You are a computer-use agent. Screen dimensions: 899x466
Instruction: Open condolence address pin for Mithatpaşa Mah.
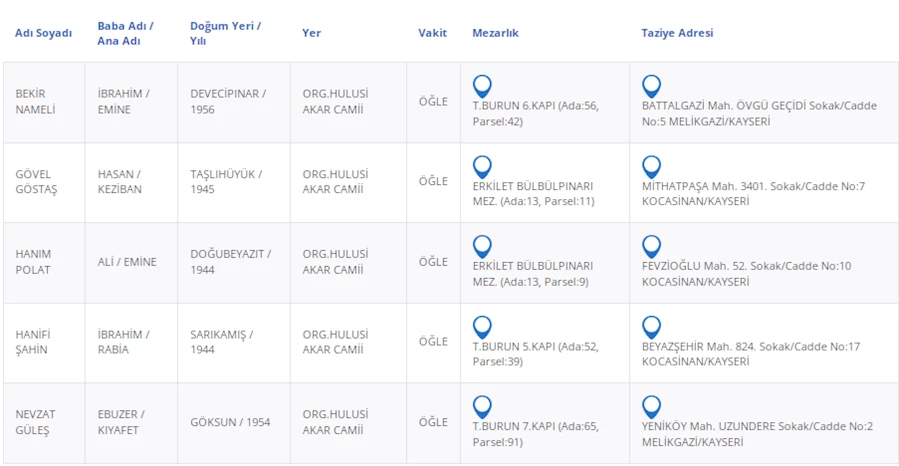point(651,166)
